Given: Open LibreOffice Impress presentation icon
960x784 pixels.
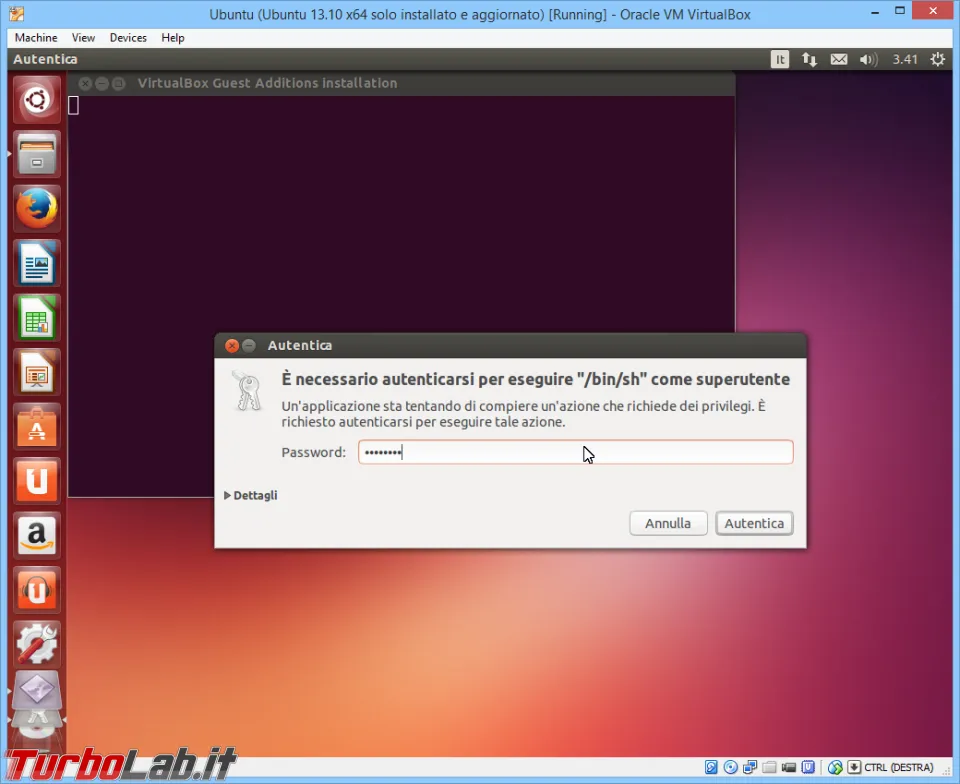Looking at the screenshot, I should [37, 372].
